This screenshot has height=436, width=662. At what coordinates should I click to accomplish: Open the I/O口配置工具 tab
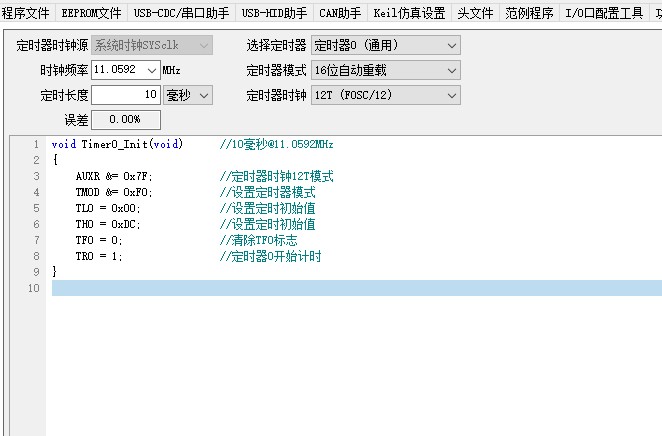point(604,13)
